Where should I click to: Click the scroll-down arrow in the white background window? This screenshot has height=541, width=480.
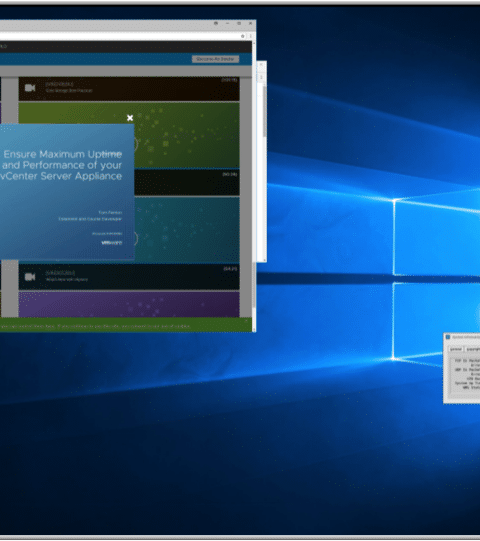click(x=265, y=260)
